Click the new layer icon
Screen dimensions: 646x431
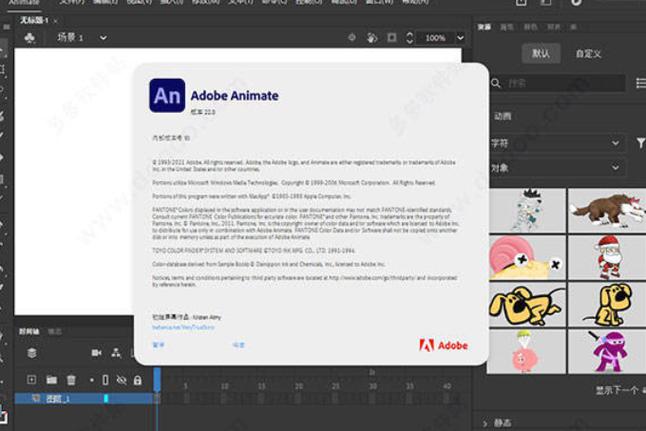(31, 379)
